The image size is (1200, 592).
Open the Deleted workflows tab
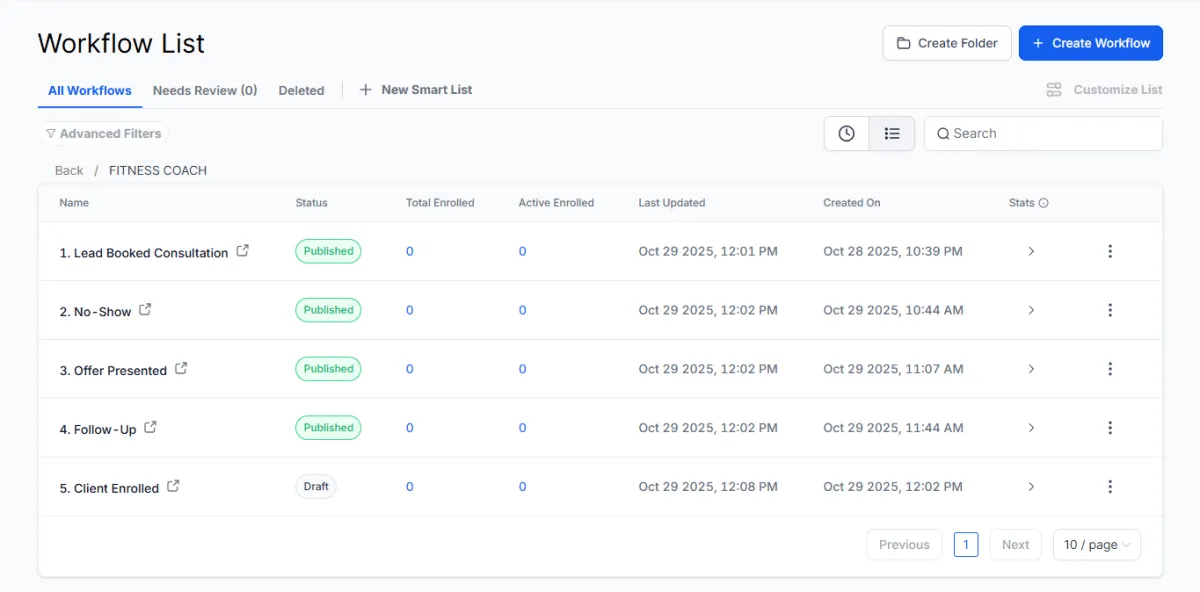[x=301, y=90]
